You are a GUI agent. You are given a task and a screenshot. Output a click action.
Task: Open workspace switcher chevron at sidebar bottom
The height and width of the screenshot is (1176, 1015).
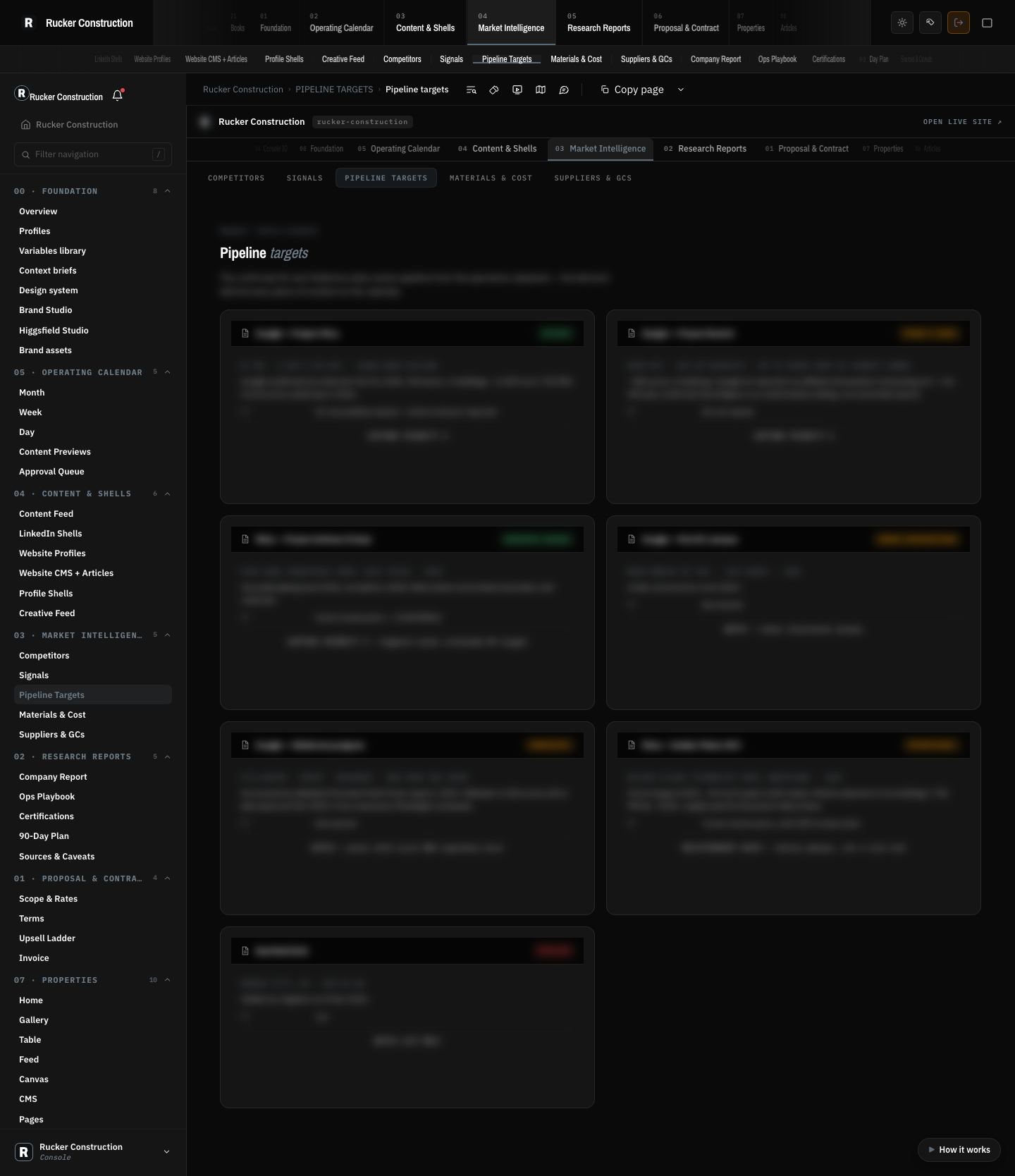click(x=166, y=1151)
